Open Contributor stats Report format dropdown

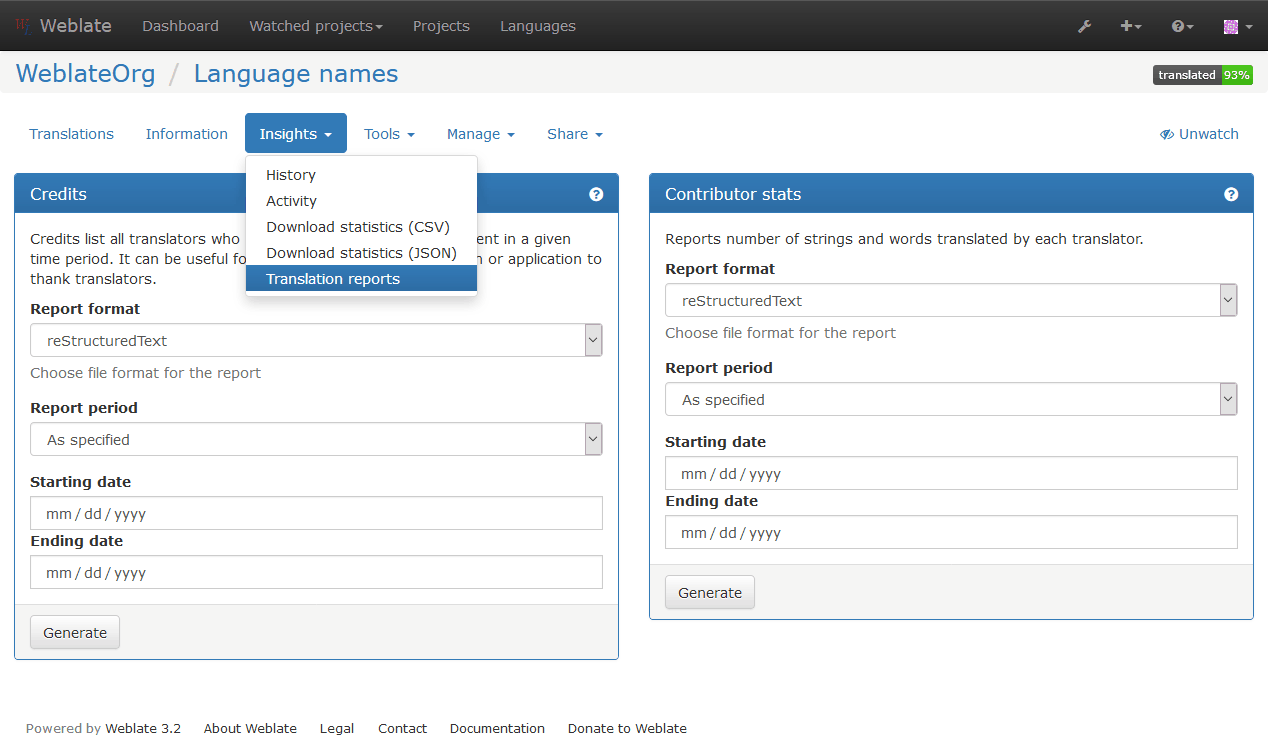point(951,300)
